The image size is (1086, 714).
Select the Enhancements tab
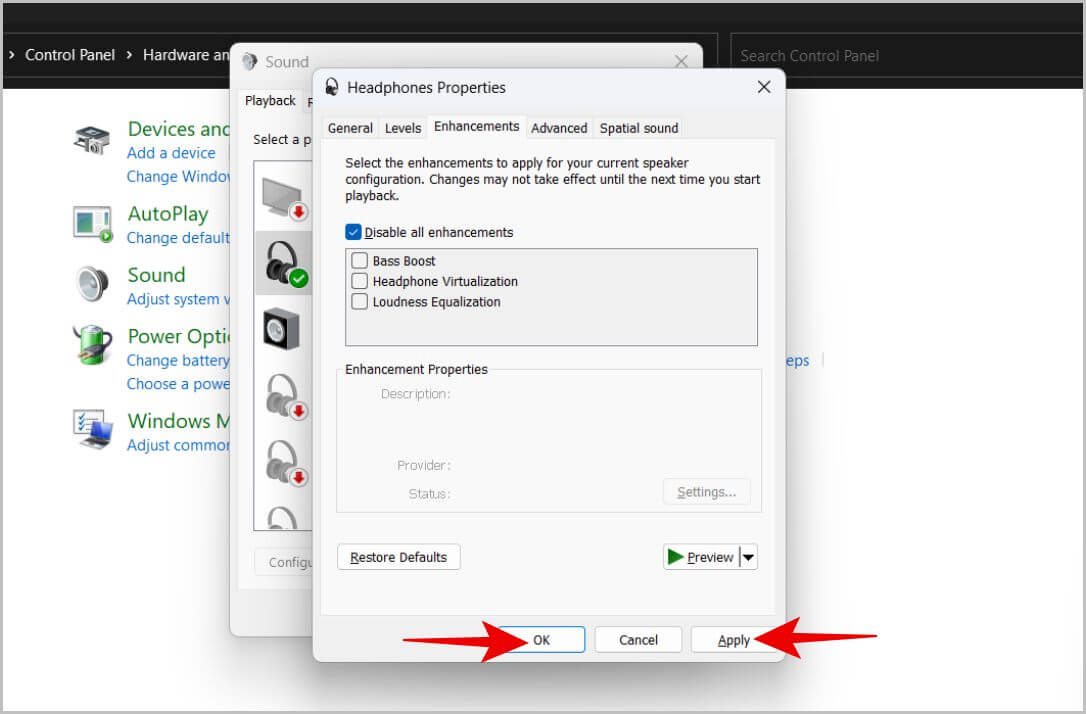(x=477, y=127)
